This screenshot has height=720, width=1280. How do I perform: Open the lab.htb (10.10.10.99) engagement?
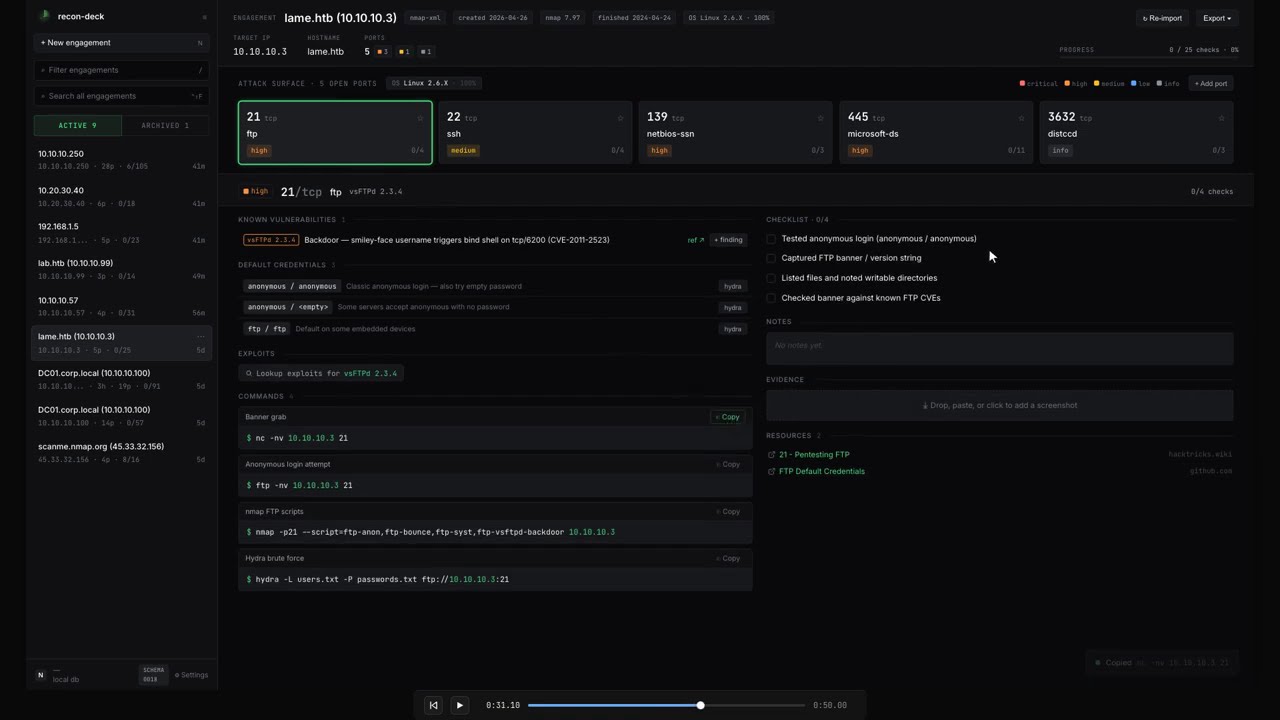(121, 270)
